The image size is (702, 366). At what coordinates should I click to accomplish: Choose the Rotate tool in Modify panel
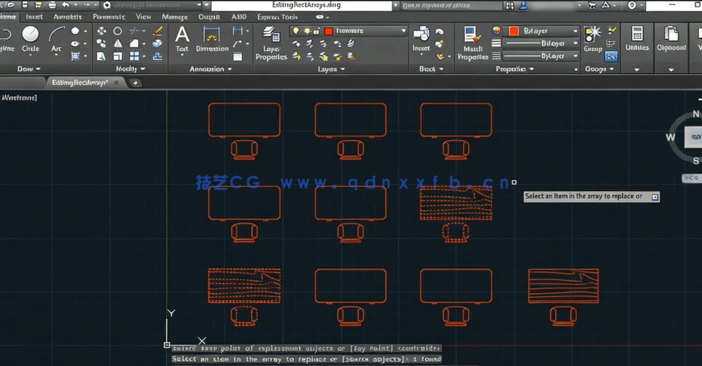117,31
